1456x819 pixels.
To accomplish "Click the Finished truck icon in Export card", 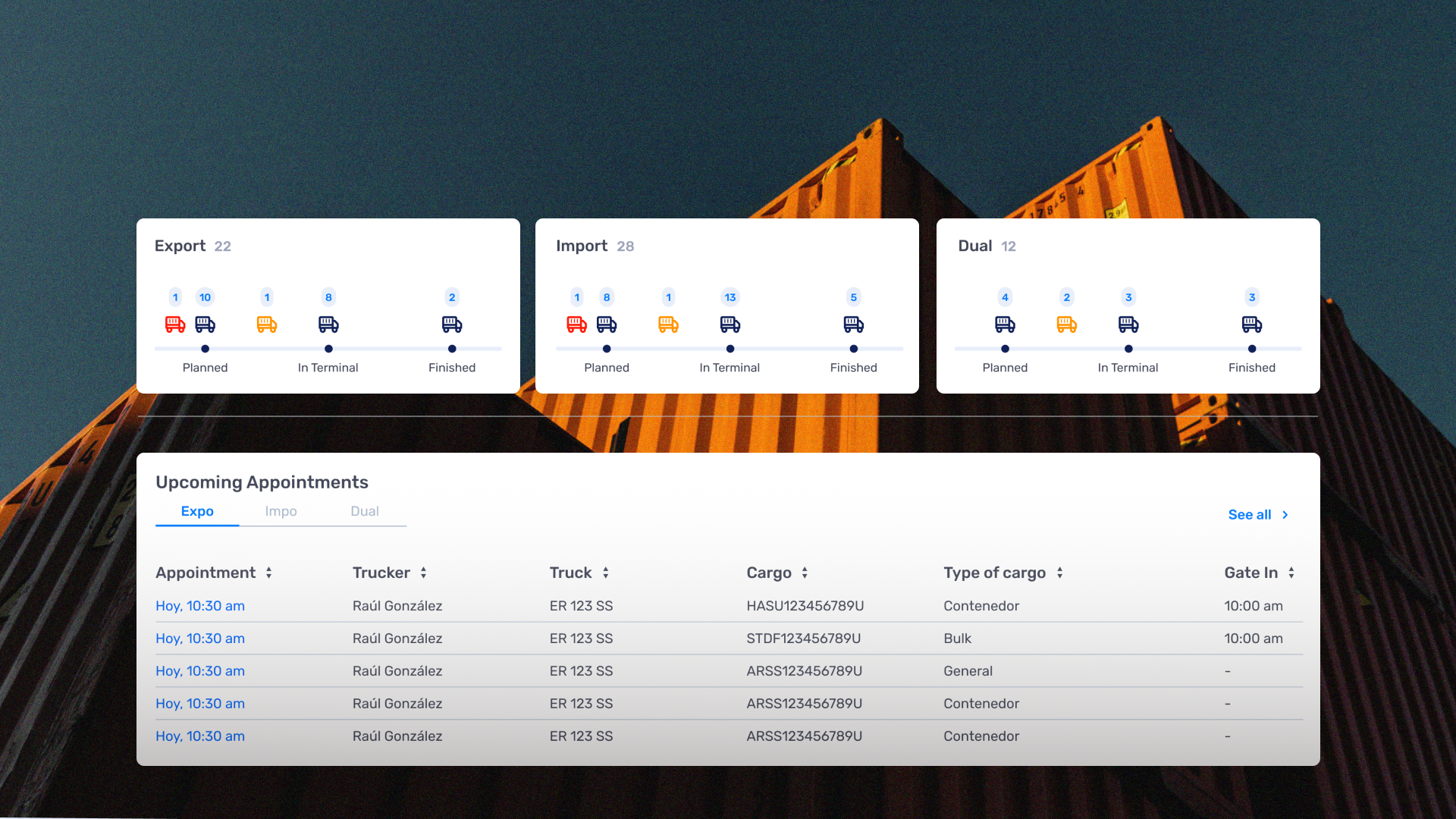I will pos(452,325).
